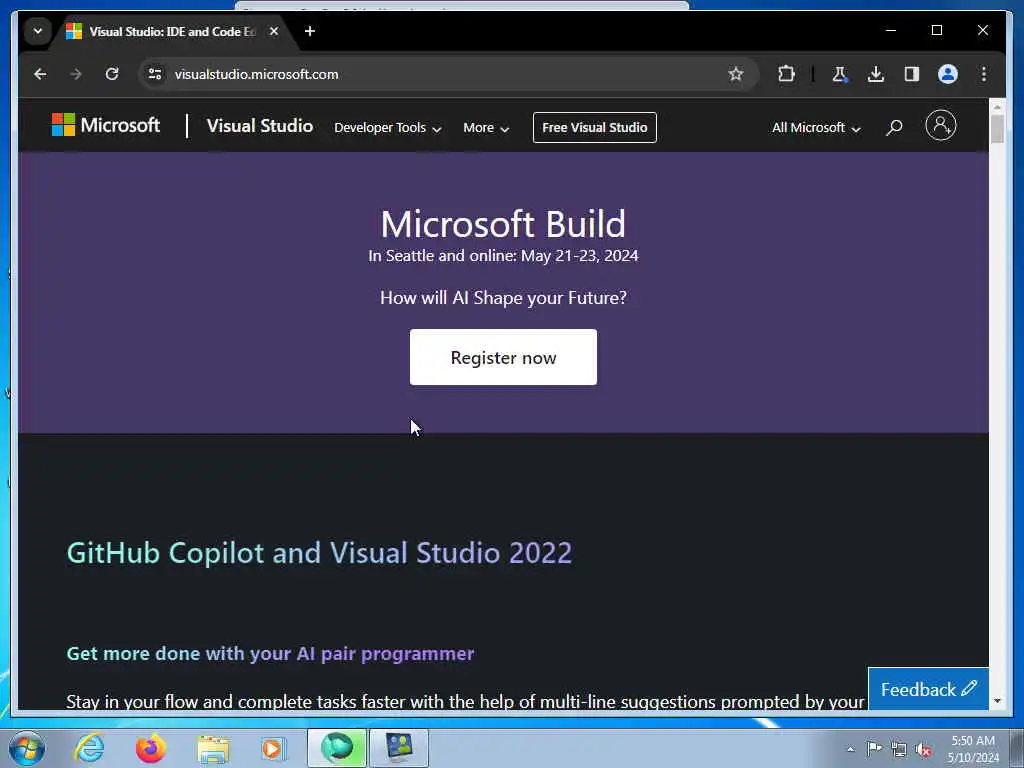Go back to the previous page
The height and width of the screenshot is (768, 1024).
tap(40, 74)
